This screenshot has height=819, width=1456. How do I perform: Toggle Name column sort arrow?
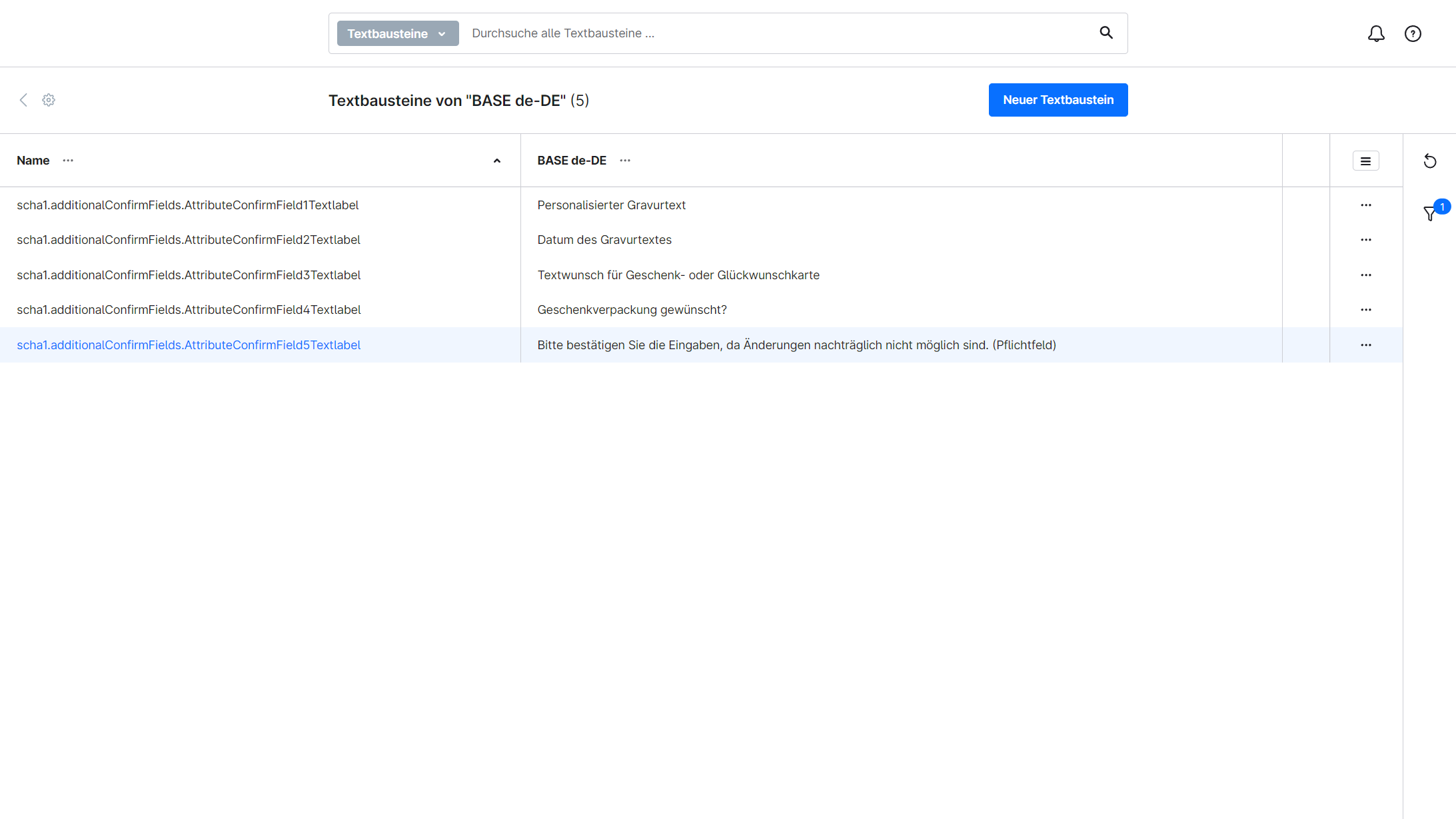pos(497,161)
